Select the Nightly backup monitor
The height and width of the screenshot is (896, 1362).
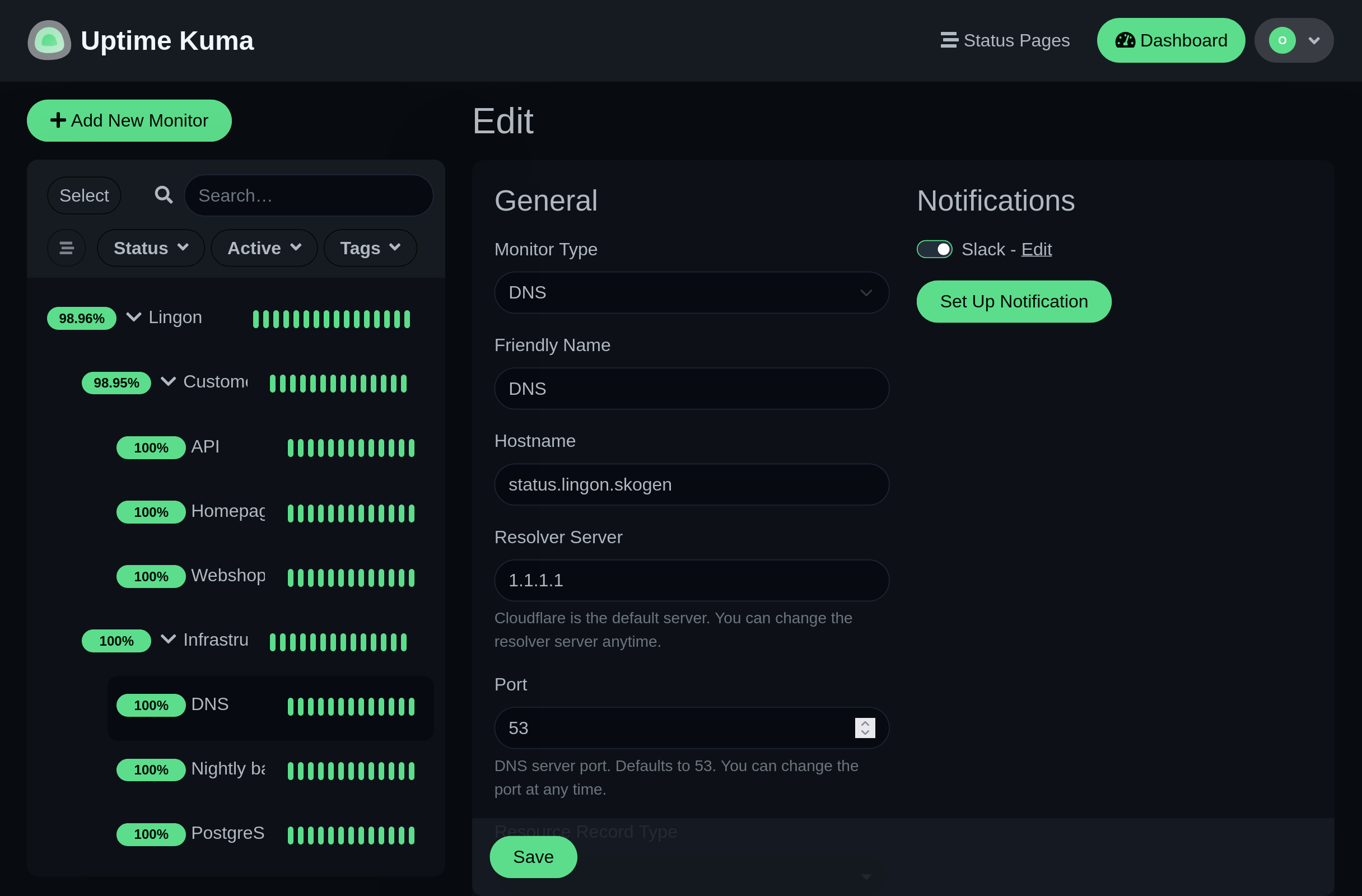[x=270, y=769]
